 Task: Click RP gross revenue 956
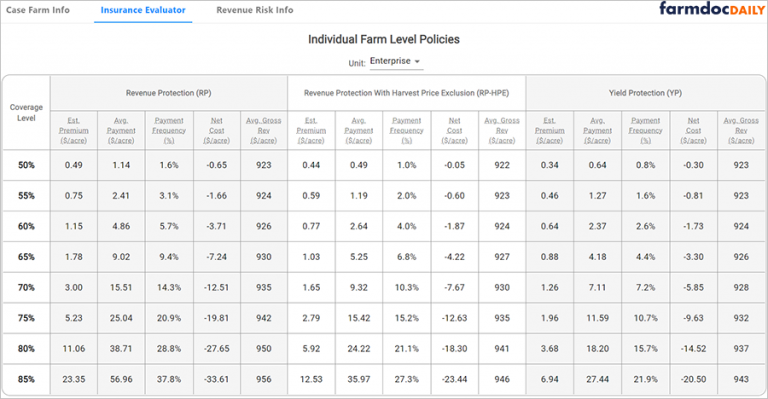click(x=264, y=379)
